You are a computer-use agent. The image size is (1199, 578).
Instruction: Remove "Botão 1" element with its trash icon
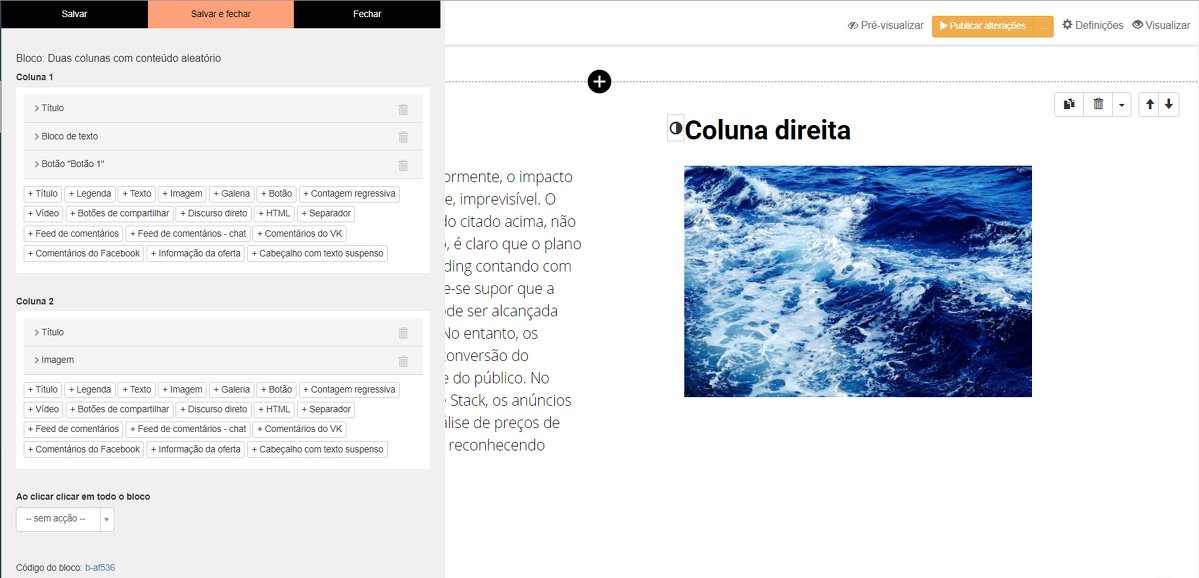403,165
